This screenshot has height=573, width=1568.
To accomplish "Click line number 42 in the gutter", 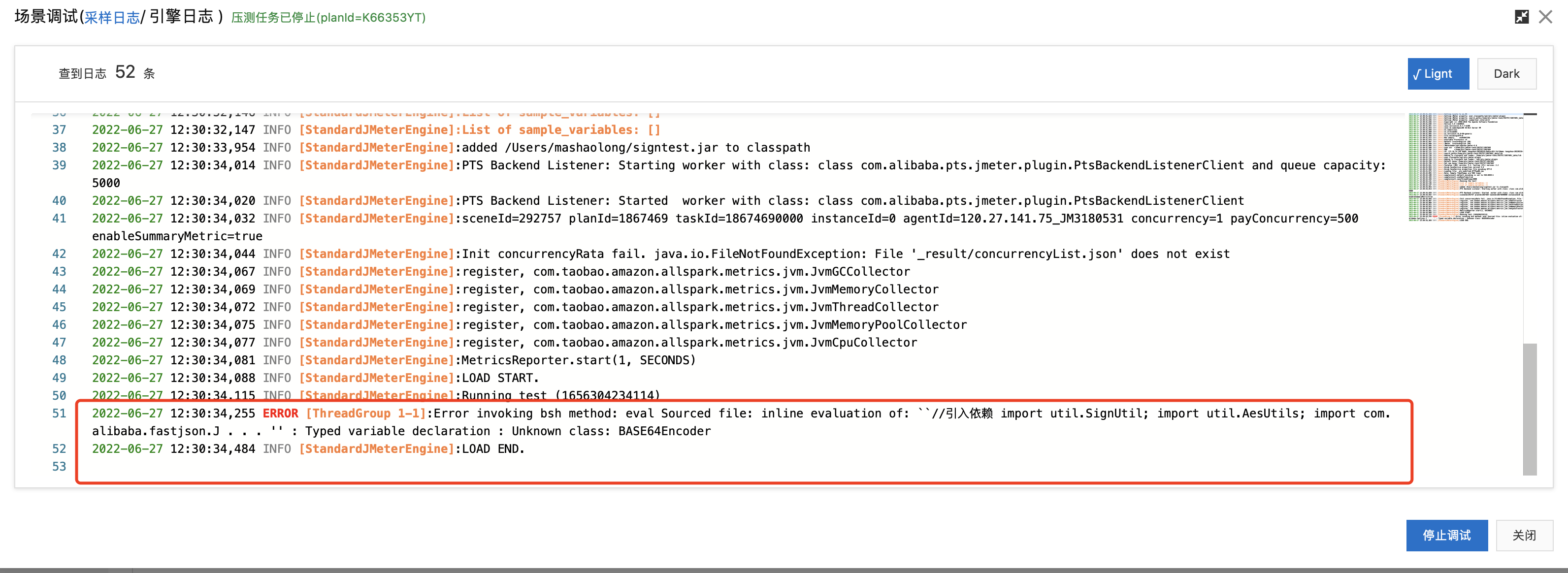I will (59, 254).
